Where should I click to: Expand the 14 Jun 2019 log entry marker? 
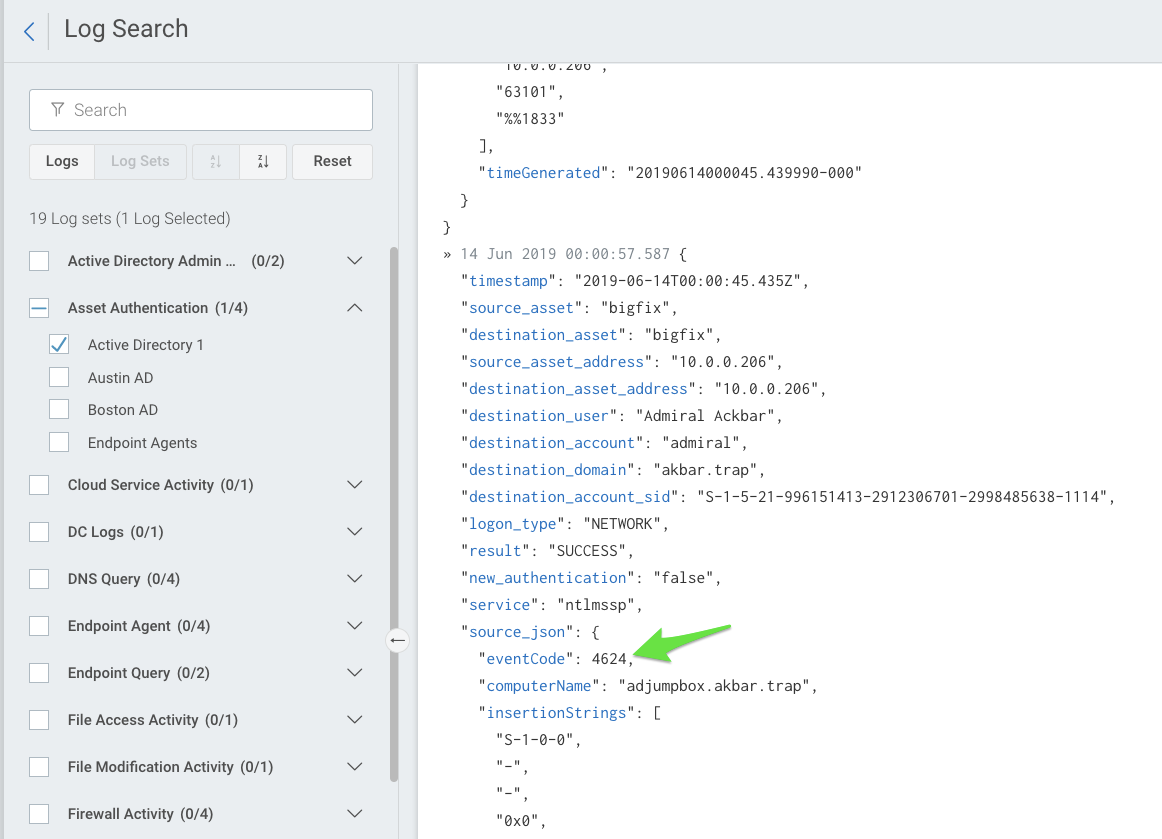(x=448, y=254)
